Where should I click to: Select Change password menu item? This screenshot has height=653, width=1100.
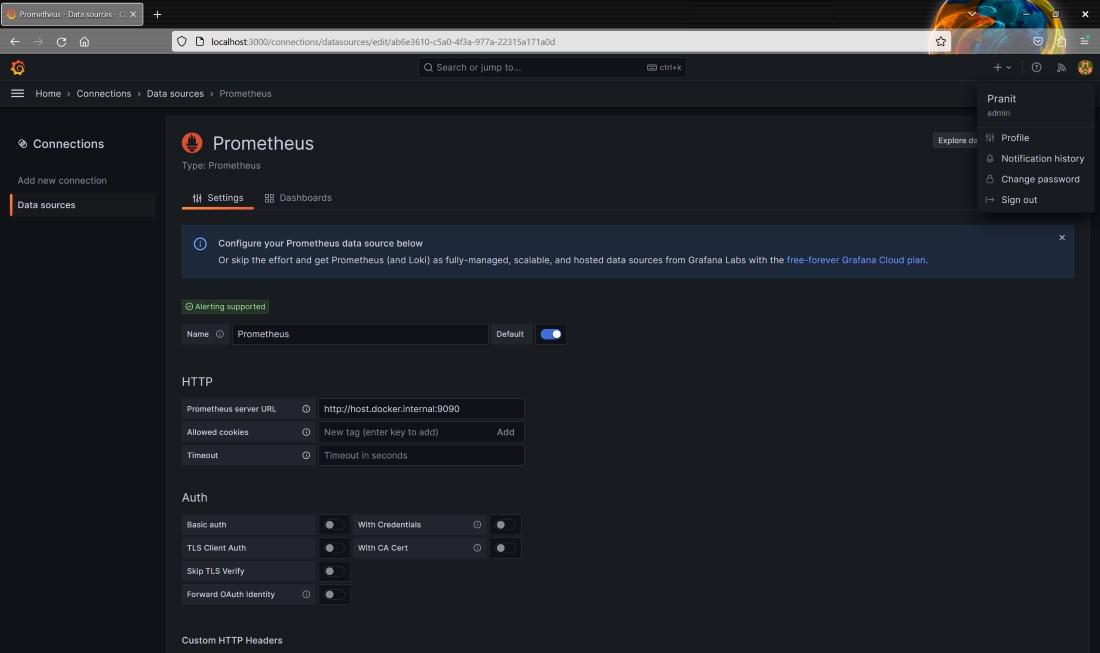(1035, 179)
